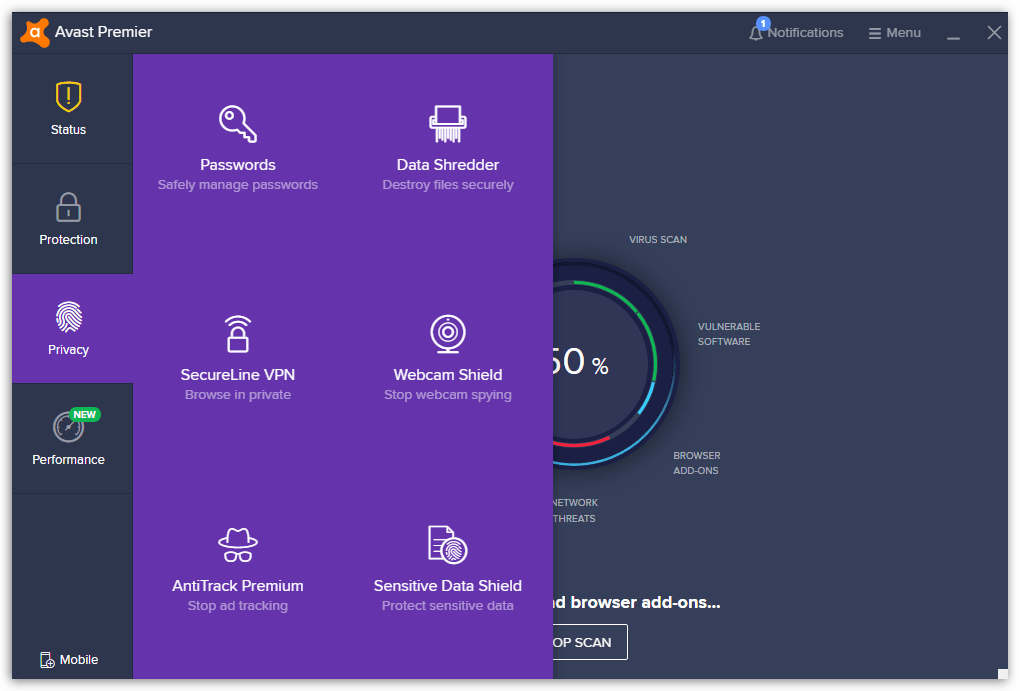Image resolution: width=1020 pixels, height=691 pixels.
Task: Open the Passwords key icon
Action: coord(238,124)
